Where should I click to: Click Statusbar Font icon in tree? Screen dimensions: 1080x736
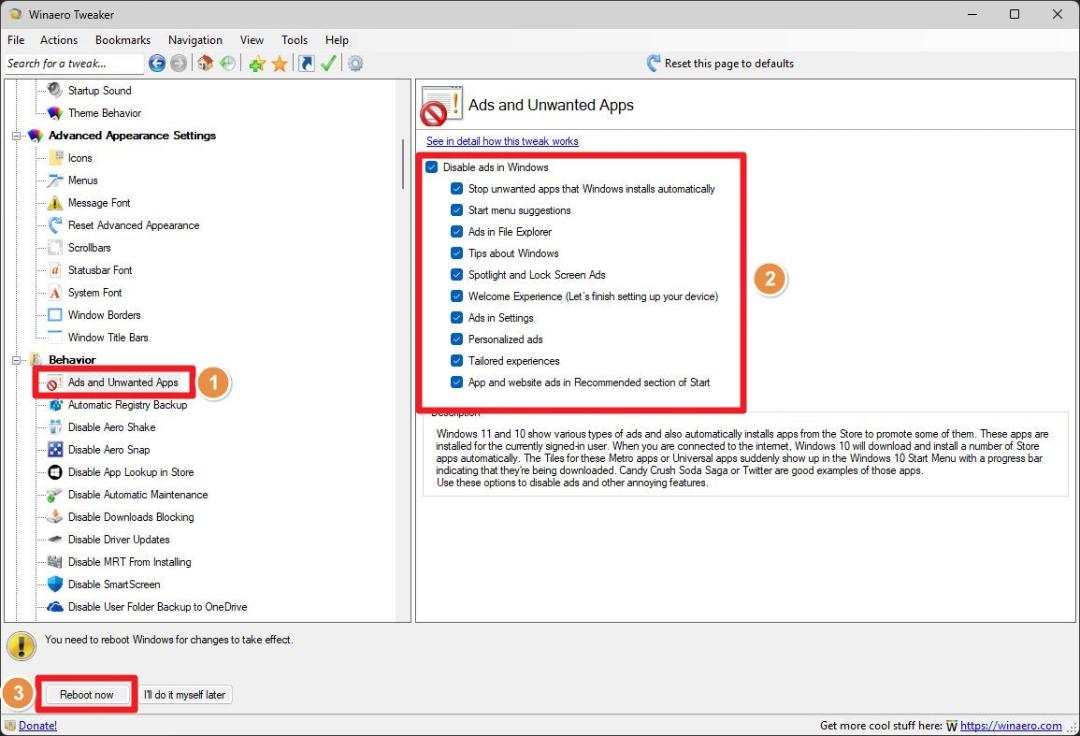(54, 270)
